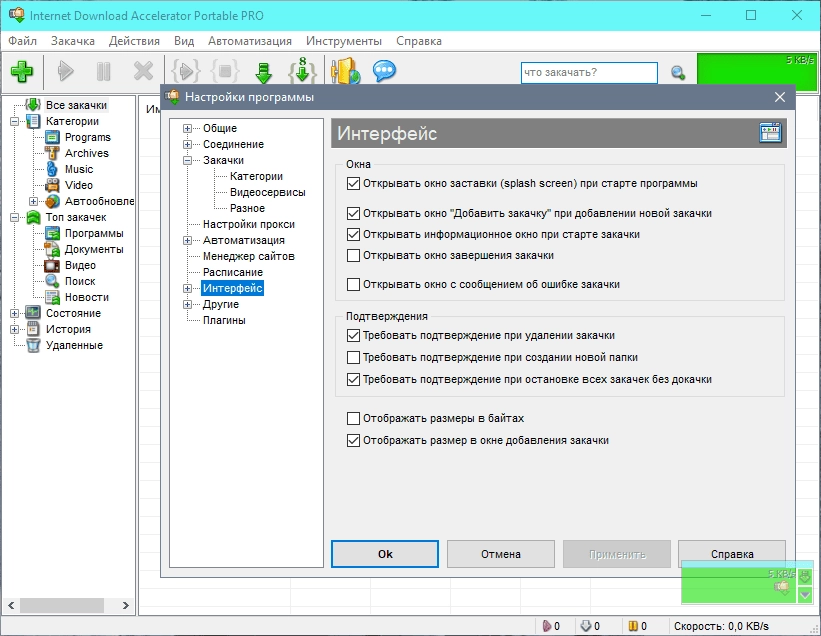This screenshot has height=636, width=821.
Task: Open the Вид menu
Action: point(184,41)
